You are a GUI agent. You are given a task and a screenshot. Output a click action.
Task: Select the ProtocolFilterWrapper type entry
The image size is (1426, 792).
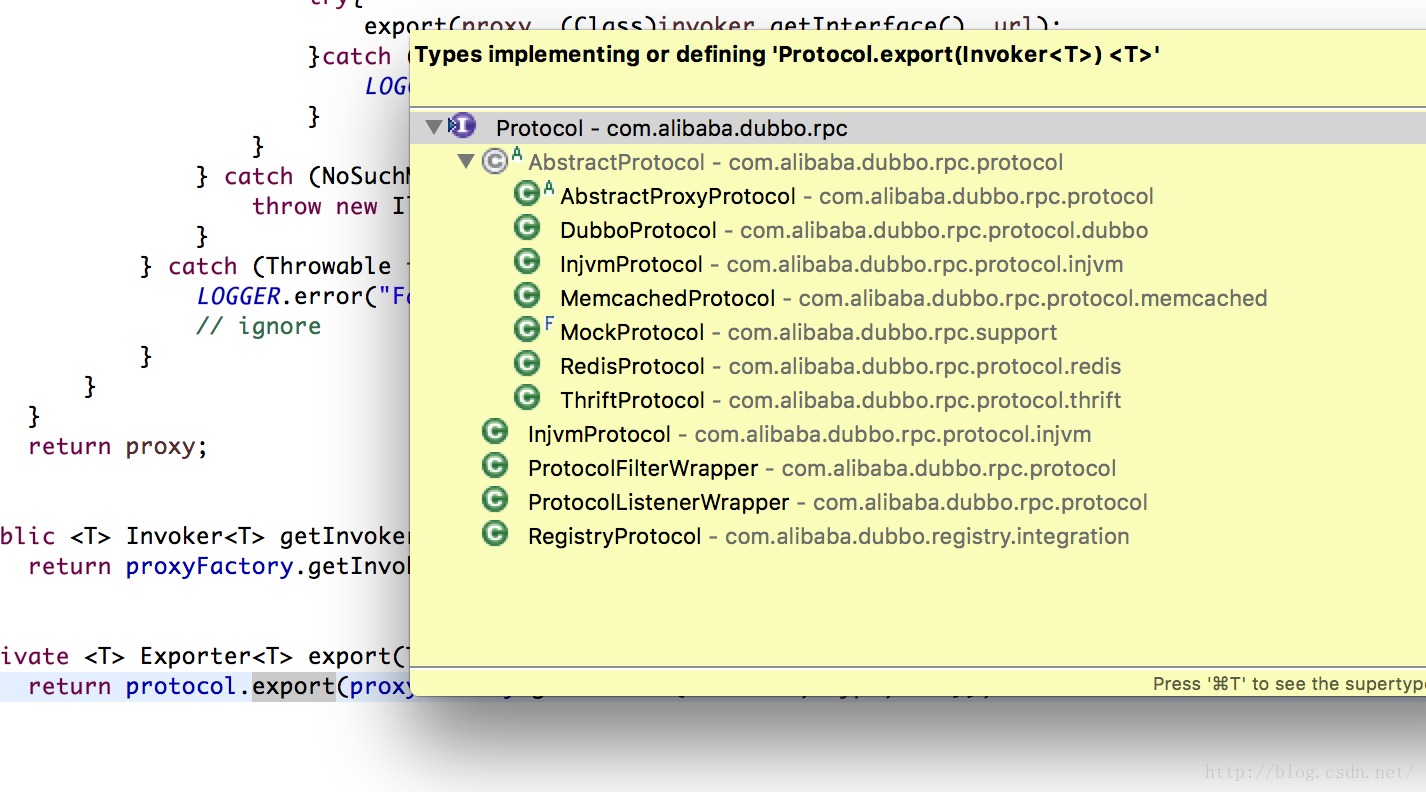tap(822, 468)
